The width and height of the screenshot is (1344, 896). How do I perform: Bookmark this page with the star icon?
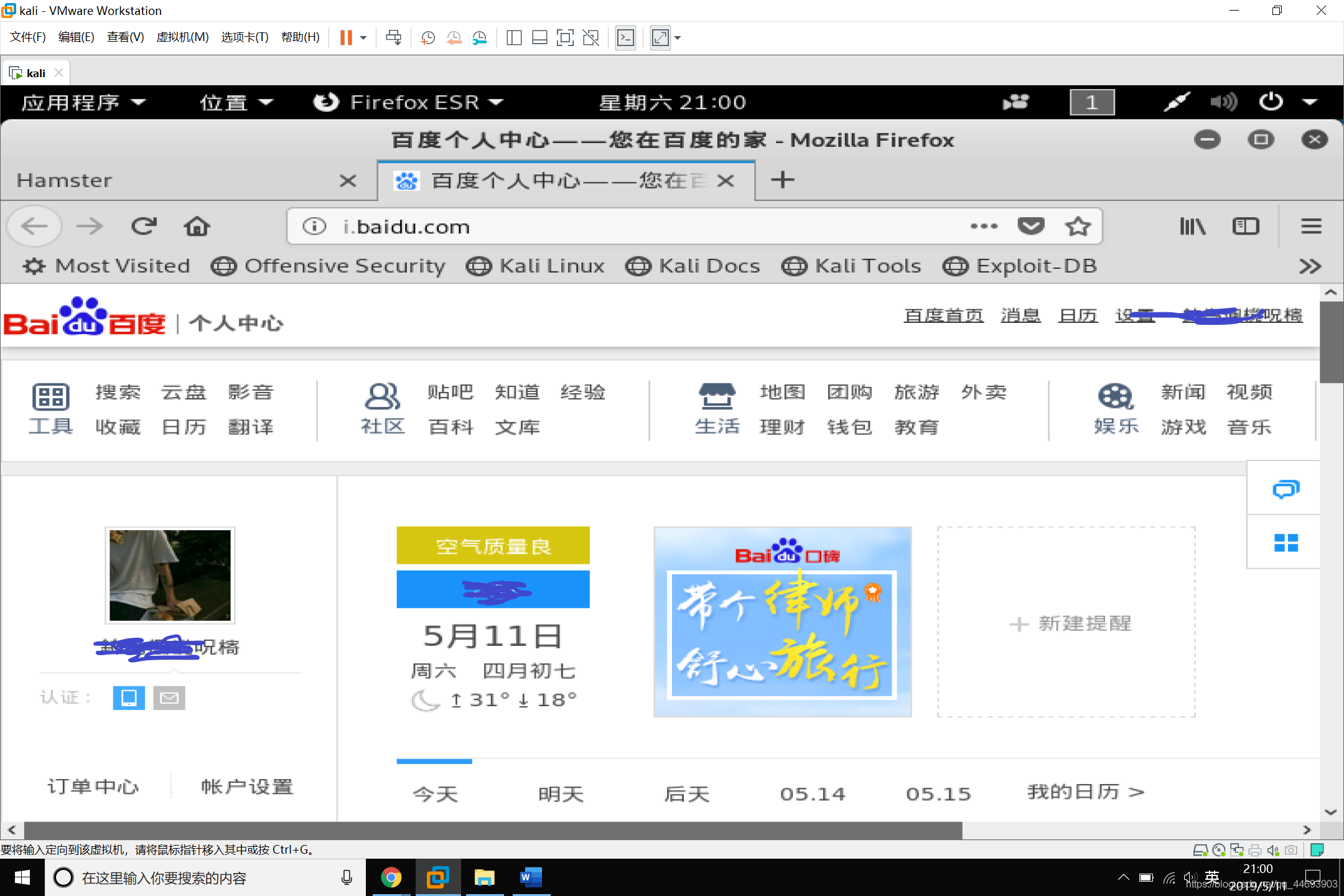tap(1078, 226)
